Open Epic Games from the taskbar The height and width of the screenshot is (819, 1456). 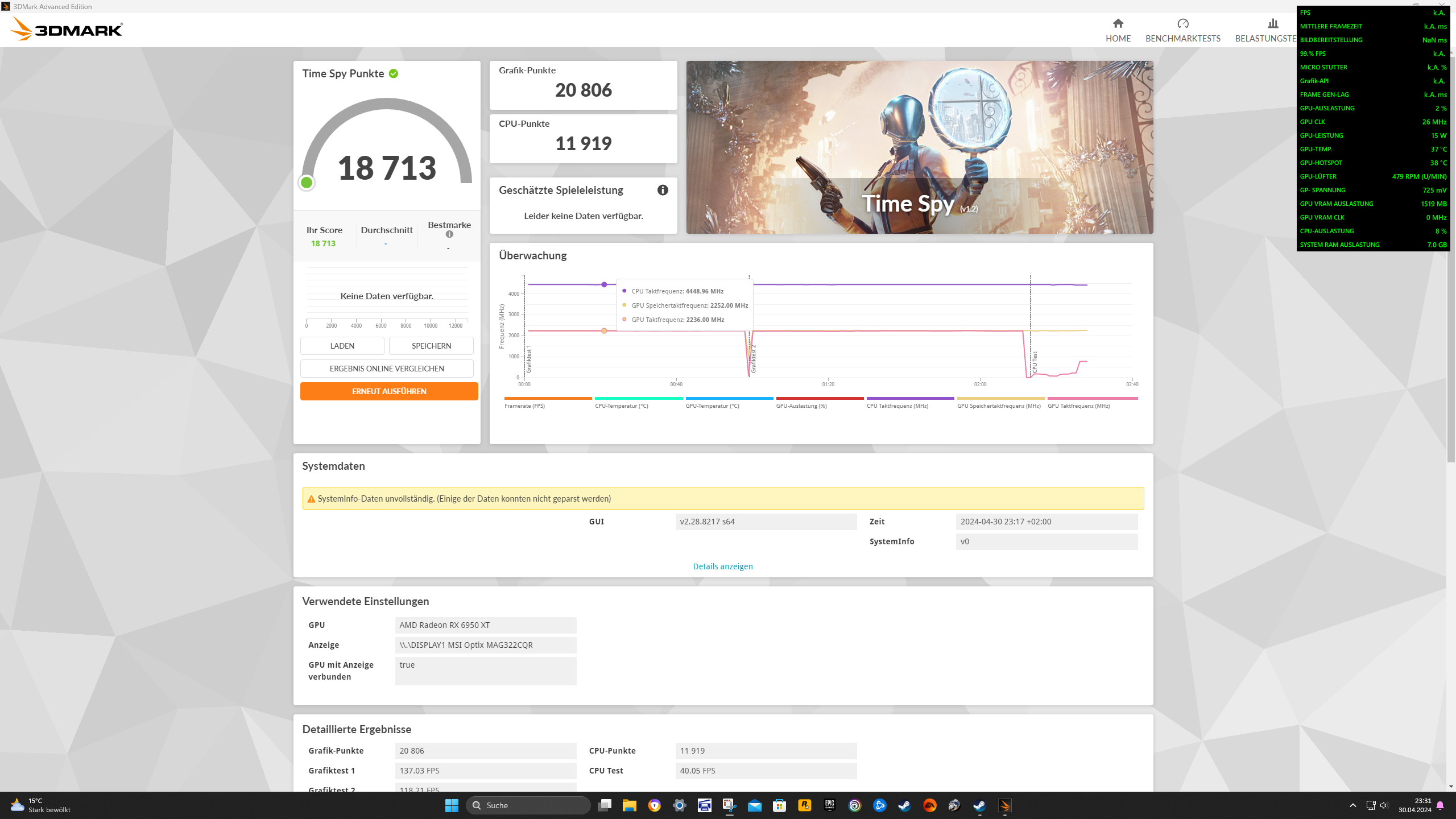[829, 805]
